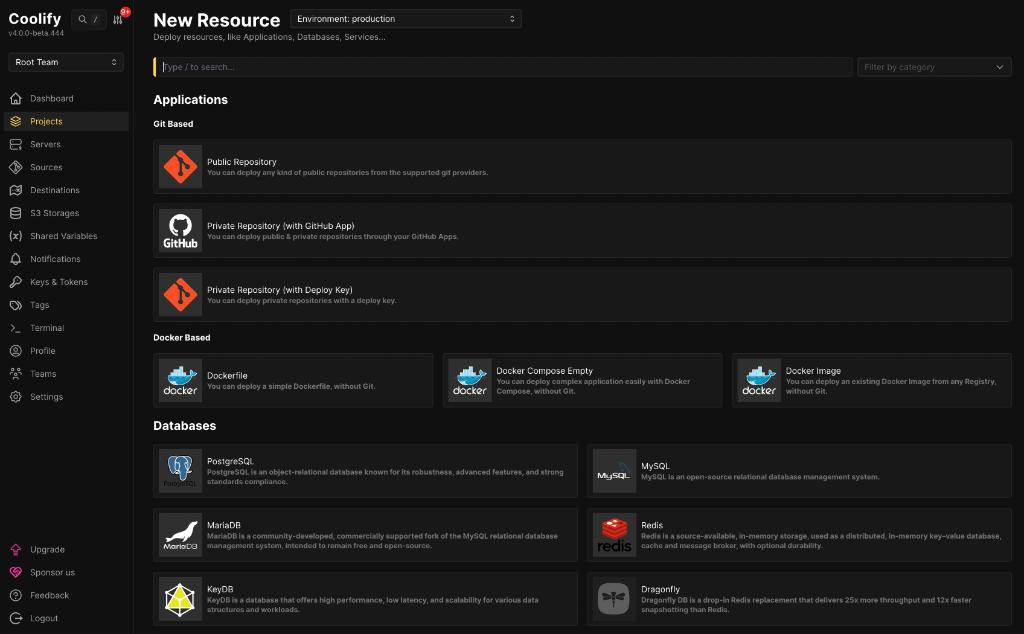The image size is (1024, 634).
Task: Open the search using the magnifier icon beside Coolify
Action: [x=82, y=18]
